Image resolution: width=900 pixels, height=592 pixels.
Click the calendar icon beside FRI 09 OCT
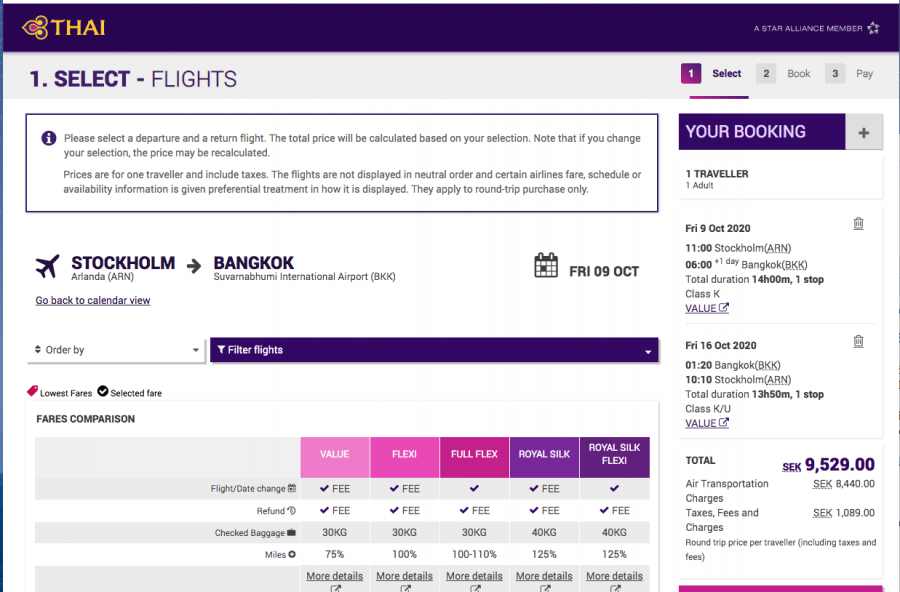pos(546,266)
